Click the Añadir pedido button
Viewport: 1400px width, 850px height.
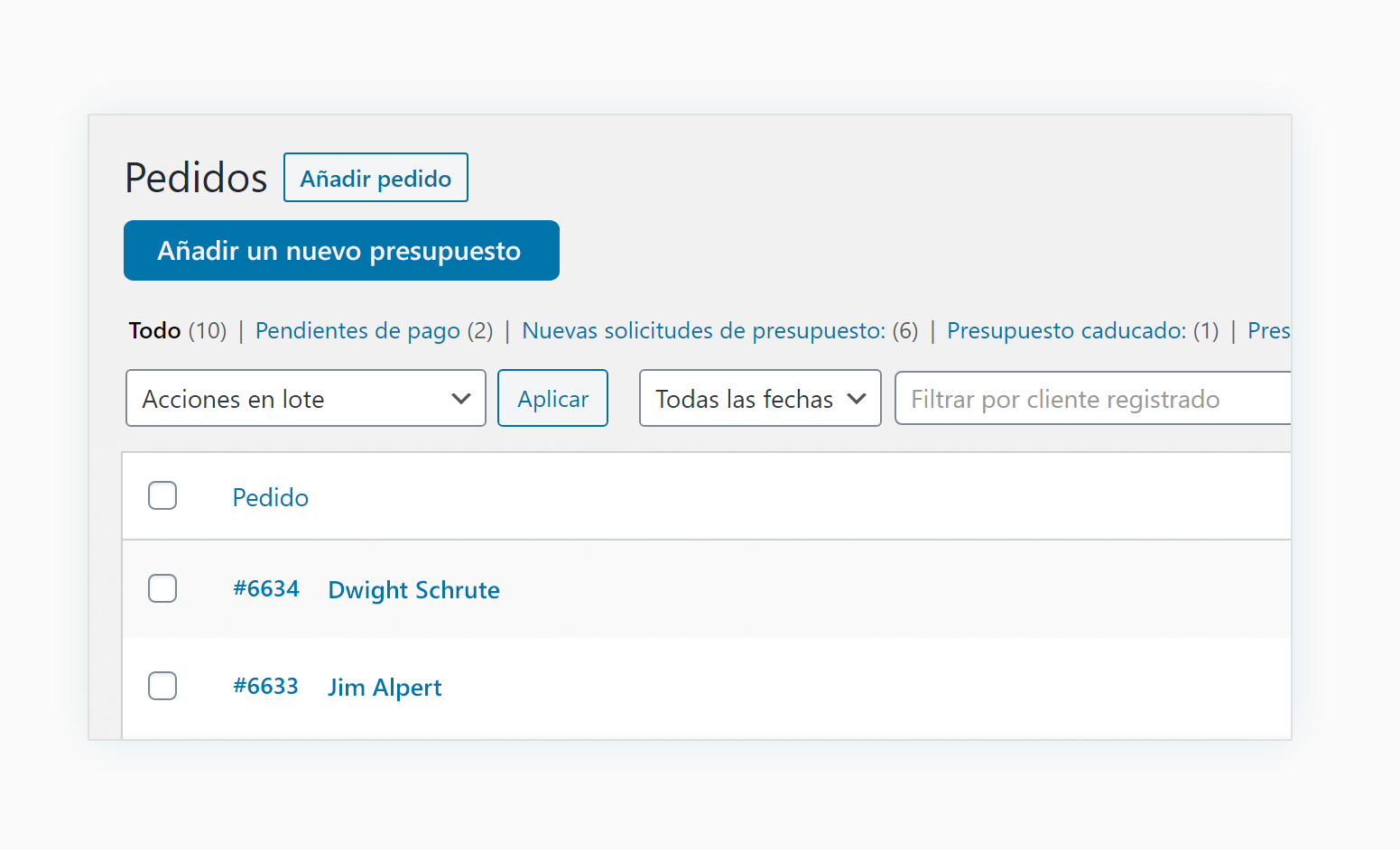(375, 178)
